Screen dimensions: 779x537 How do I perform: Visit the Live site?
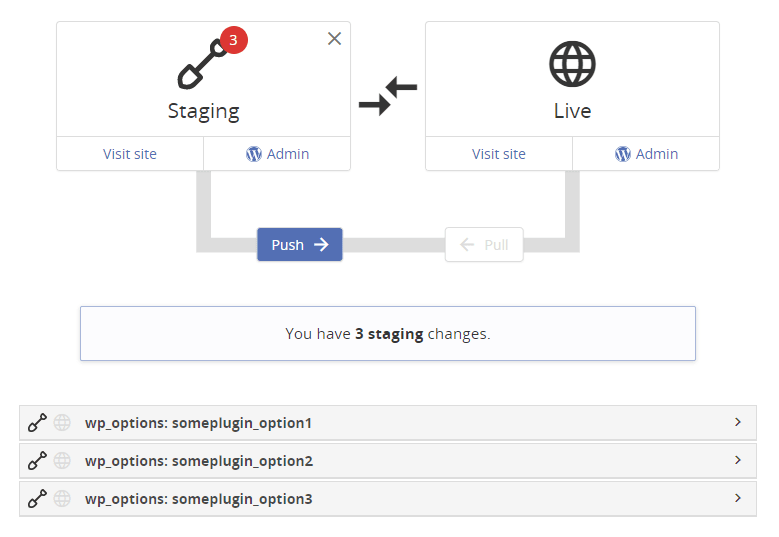point(499,154)
